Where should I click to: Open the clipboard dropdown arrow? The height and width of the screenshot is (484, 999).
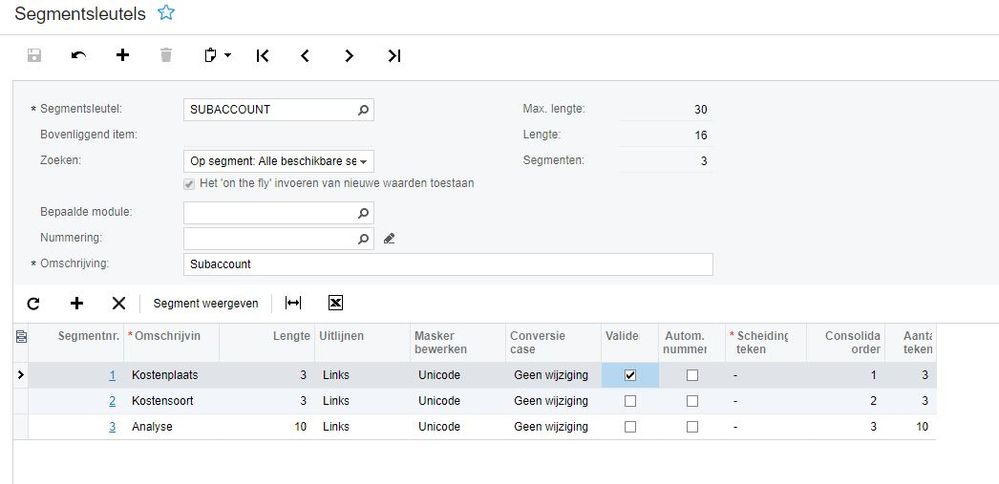click(228, 56)
